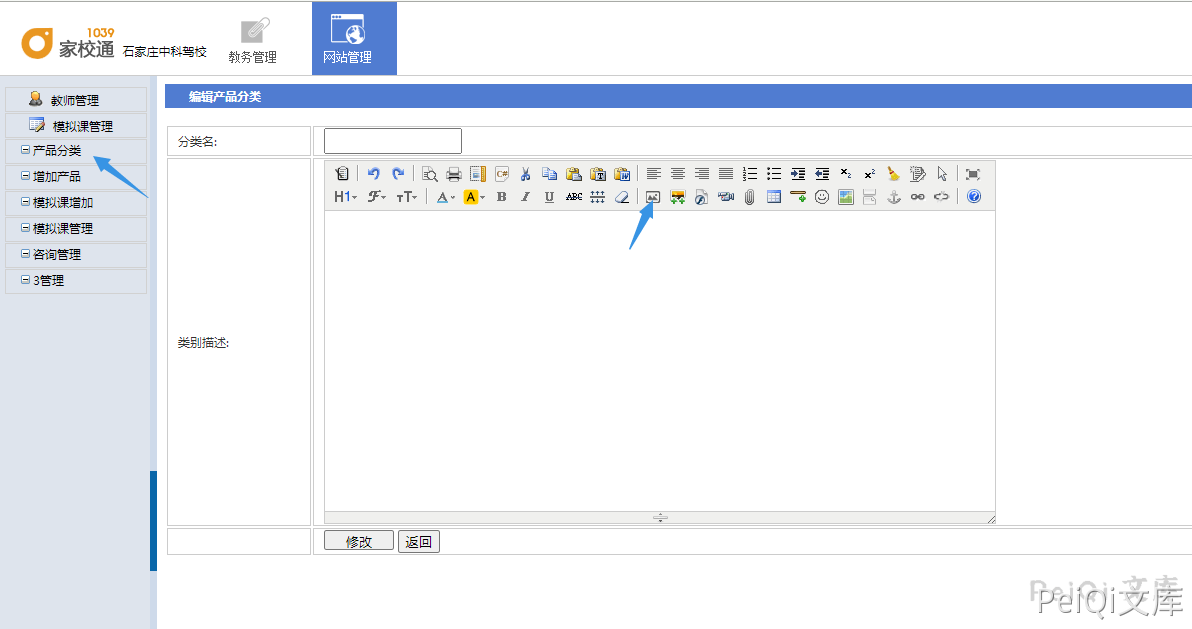Viewport: 1192px width, 629px height.
Task: Insert a bulleted list
Action: pos(774,173)
